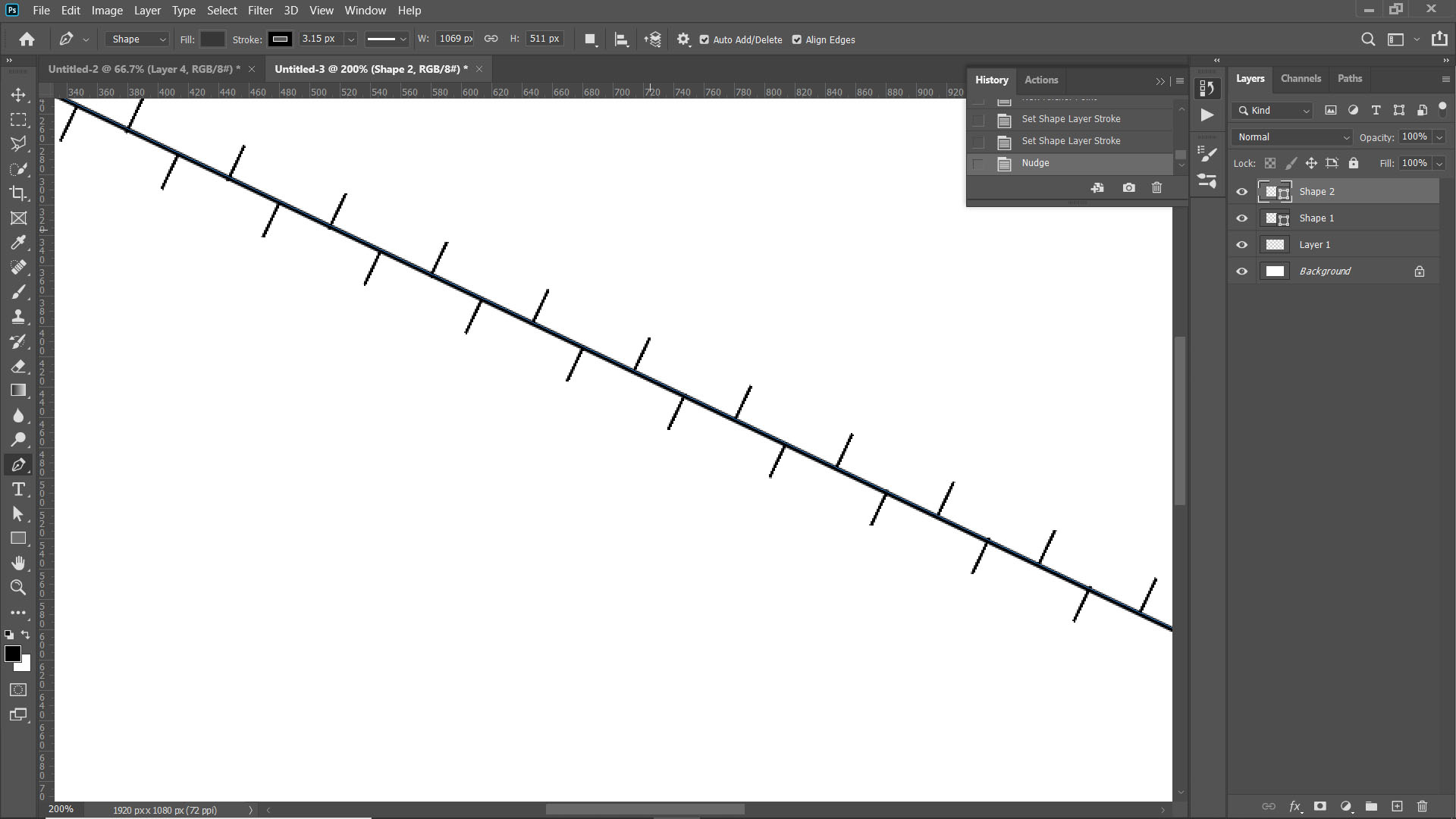Delete current history state with trash button
This screenshot has height=819, width=1456.
(1156, 187)
